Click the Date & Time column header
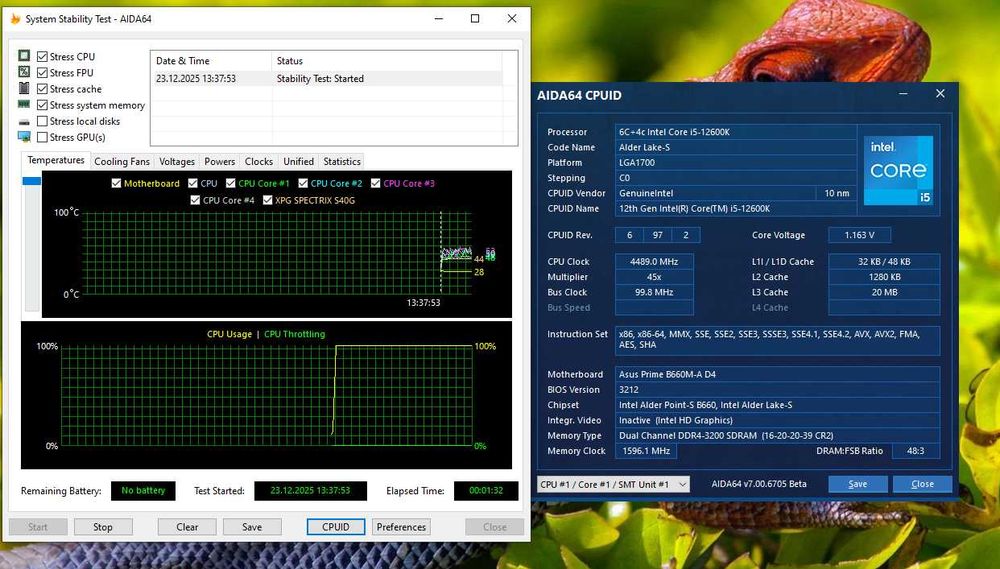Viewport: 1000px width, 569px height. [211, 61]
